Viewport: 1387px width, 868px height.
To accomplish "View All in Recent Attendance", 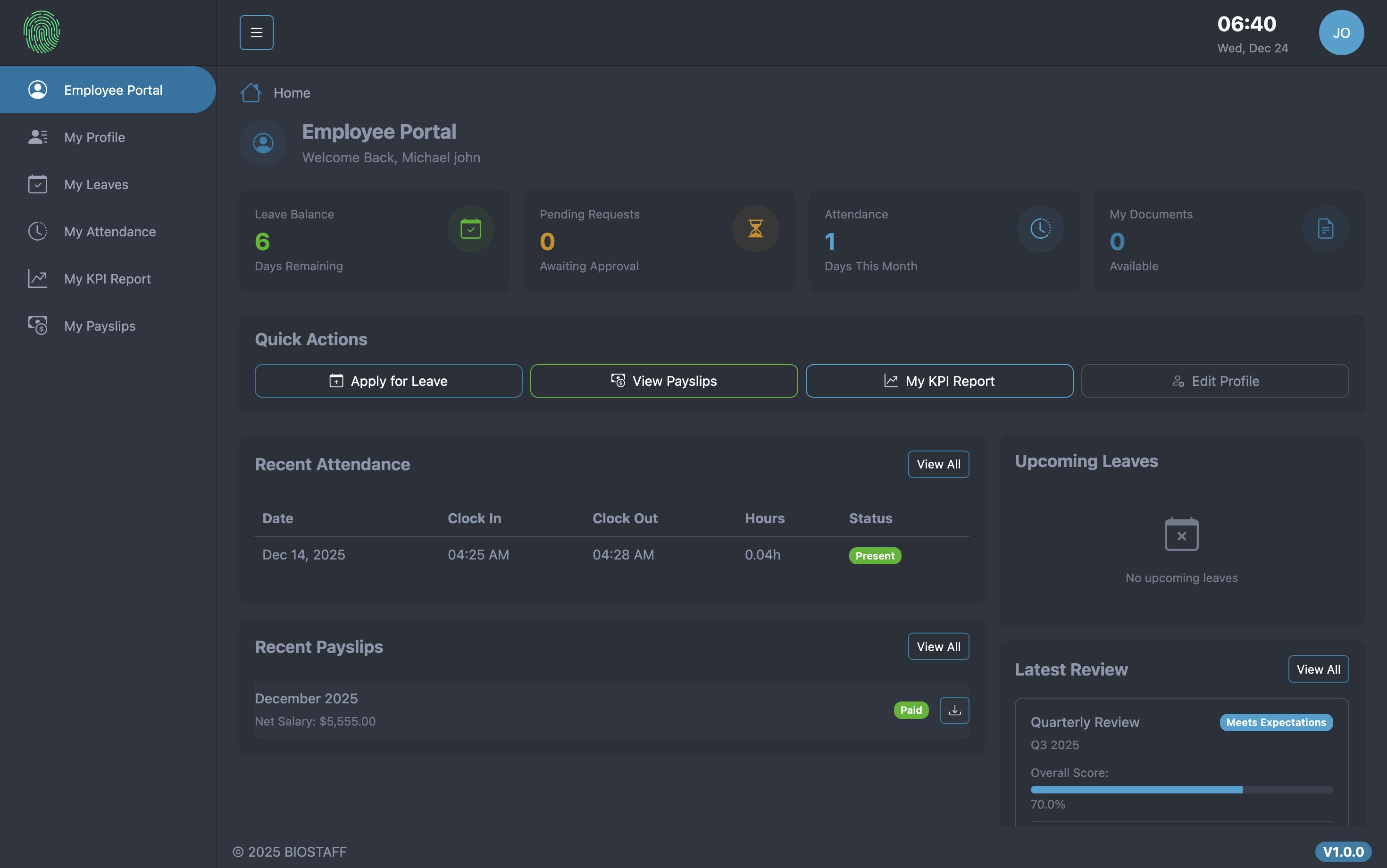I will coord(938,464).
